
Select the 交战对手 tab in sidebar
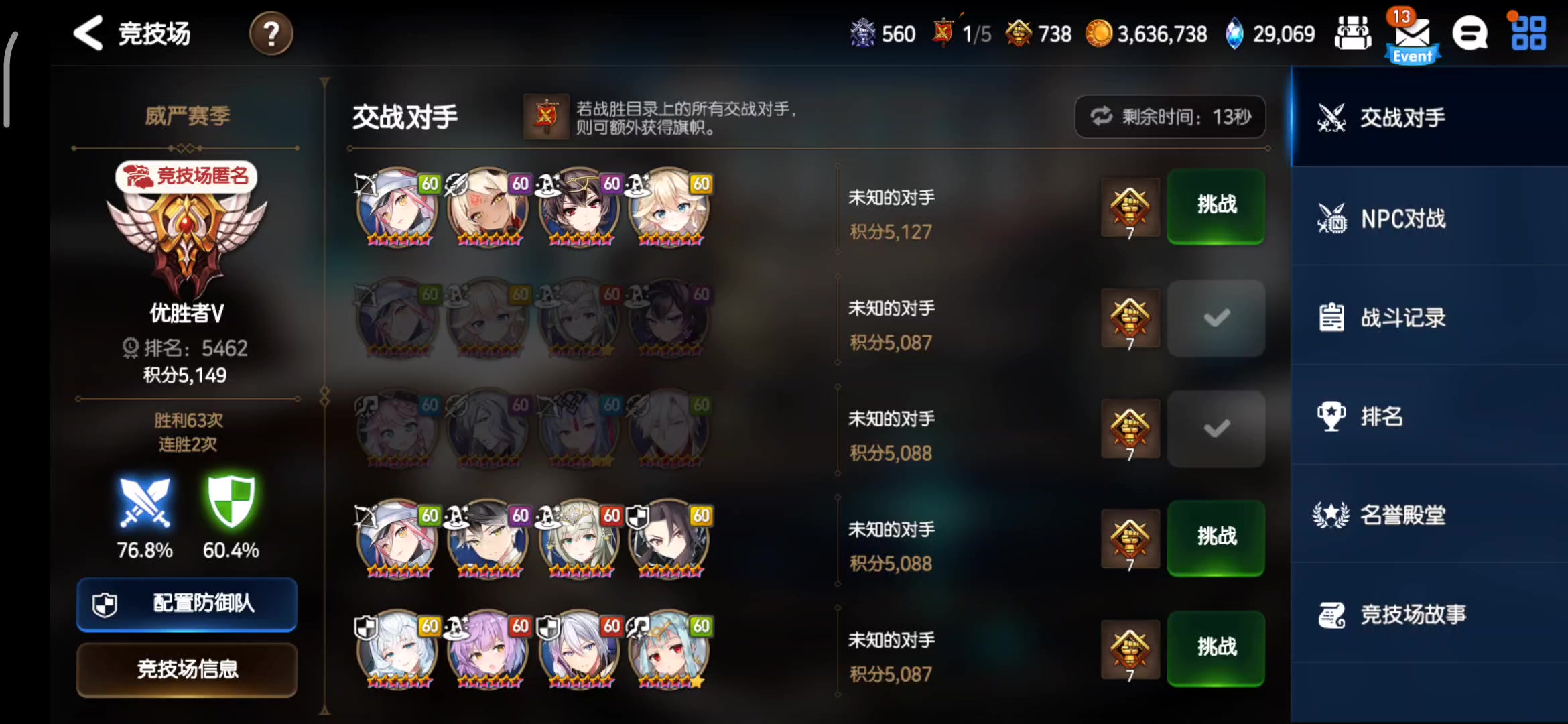tap(1430, 117)
